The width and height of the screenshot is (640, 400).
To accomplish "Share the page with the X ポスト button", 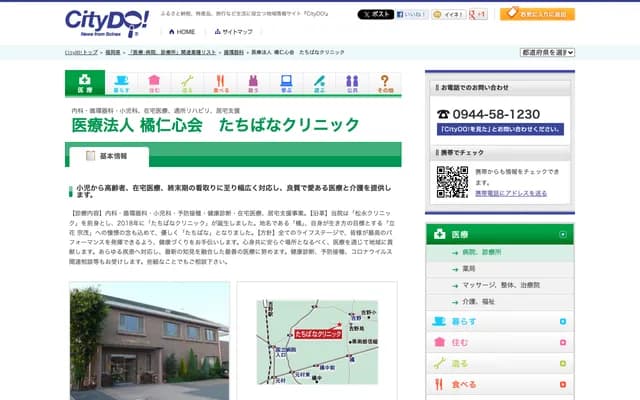I will (376, 14).
